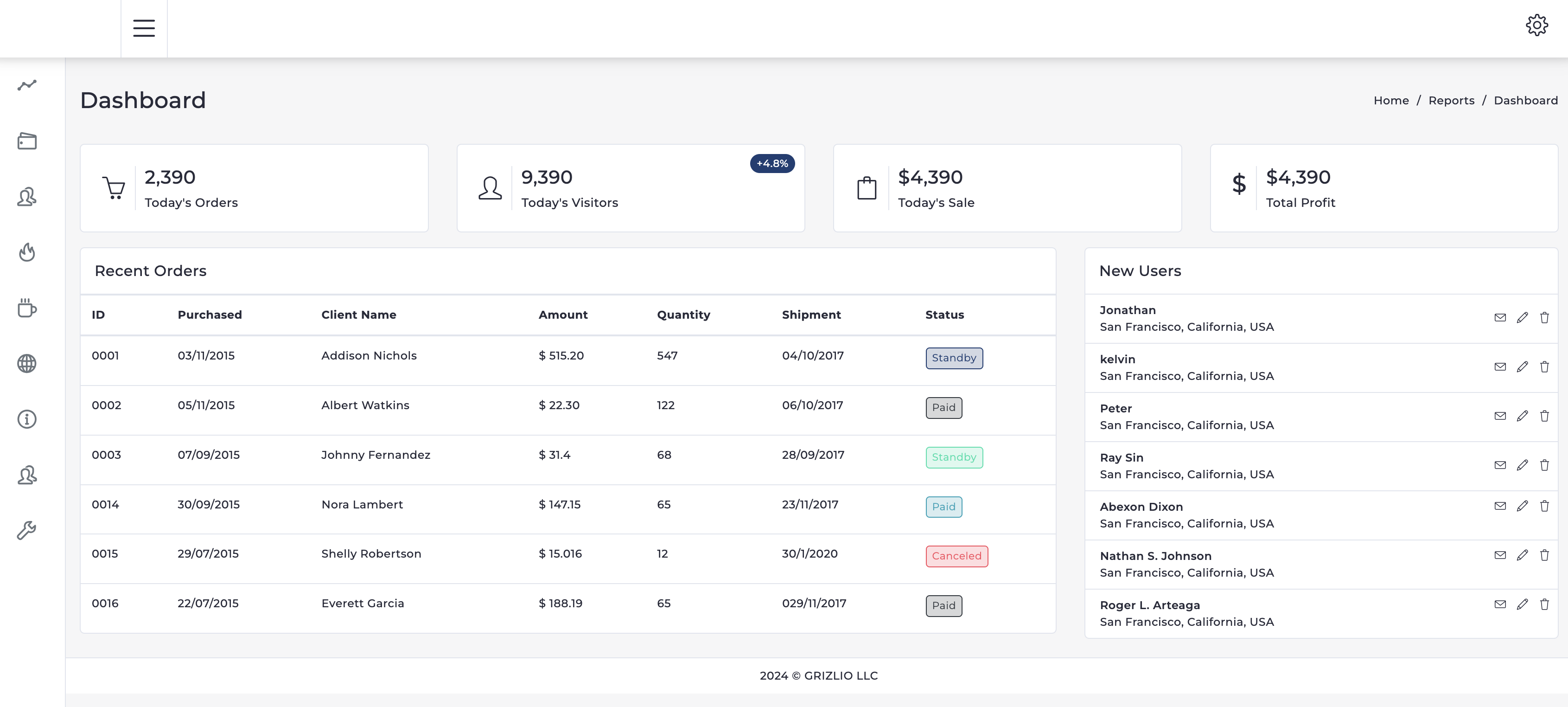The width and height of the screenshot is (1568, 707).
Task: Open the first users sidebar icon
Action: pos(27,197)
